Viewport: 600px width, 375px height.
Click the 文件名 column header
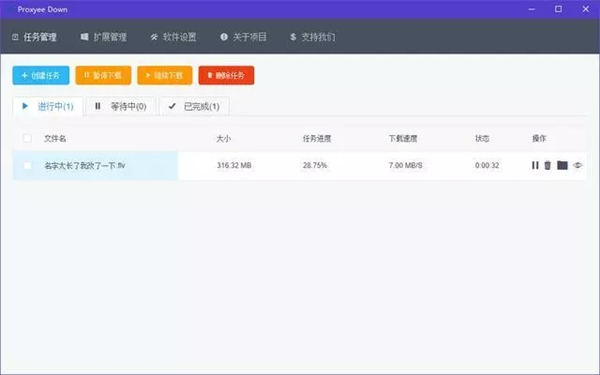pos(55,139)
